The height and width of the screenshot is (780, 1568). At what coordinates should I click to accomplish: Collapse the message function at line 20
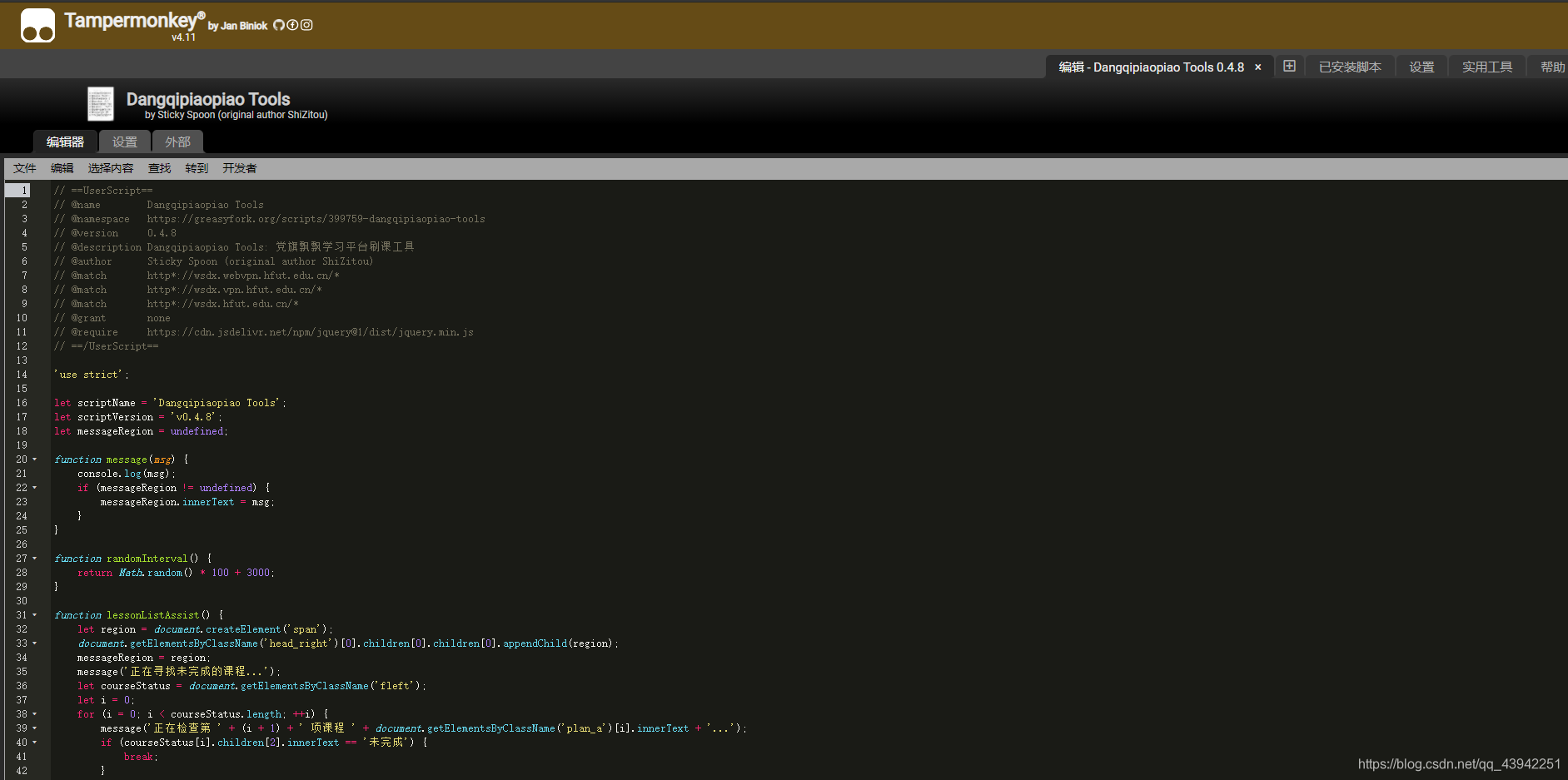pos(35,460)
